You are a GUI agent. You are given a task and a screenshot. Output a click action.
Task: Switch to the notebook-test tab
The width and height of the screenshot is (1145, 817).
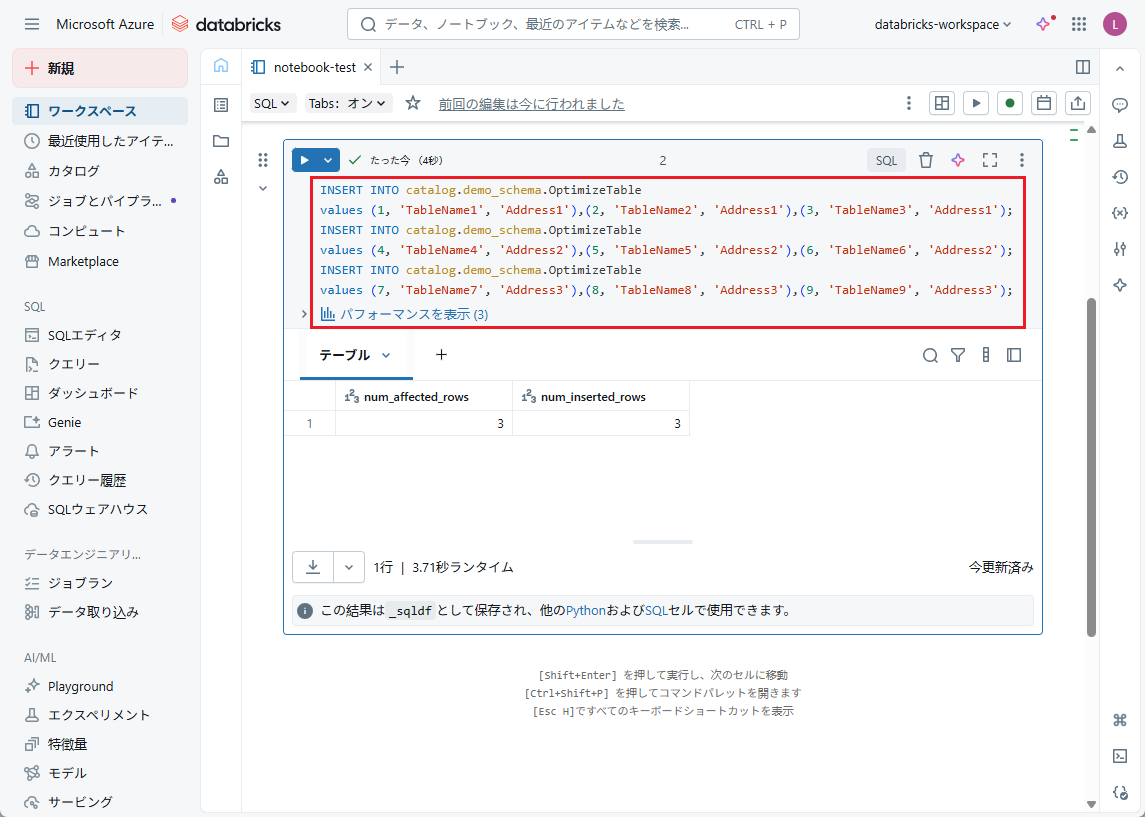(x=313, y=67)
